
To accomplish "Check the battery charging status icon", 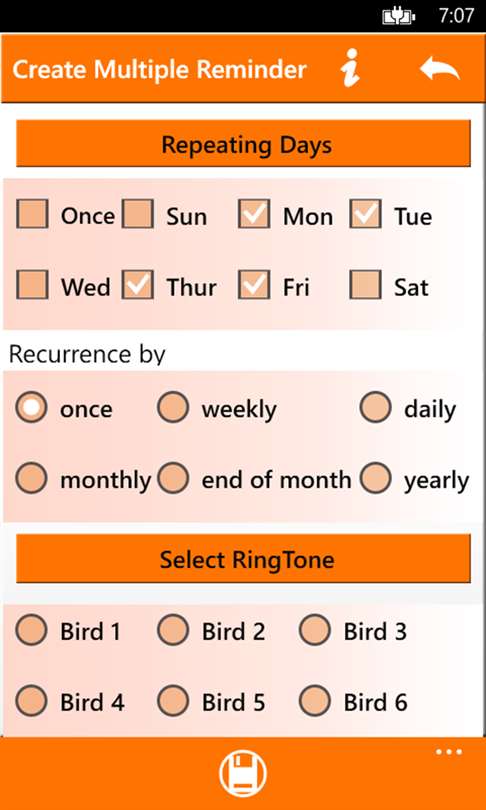I will coord(399,17).
